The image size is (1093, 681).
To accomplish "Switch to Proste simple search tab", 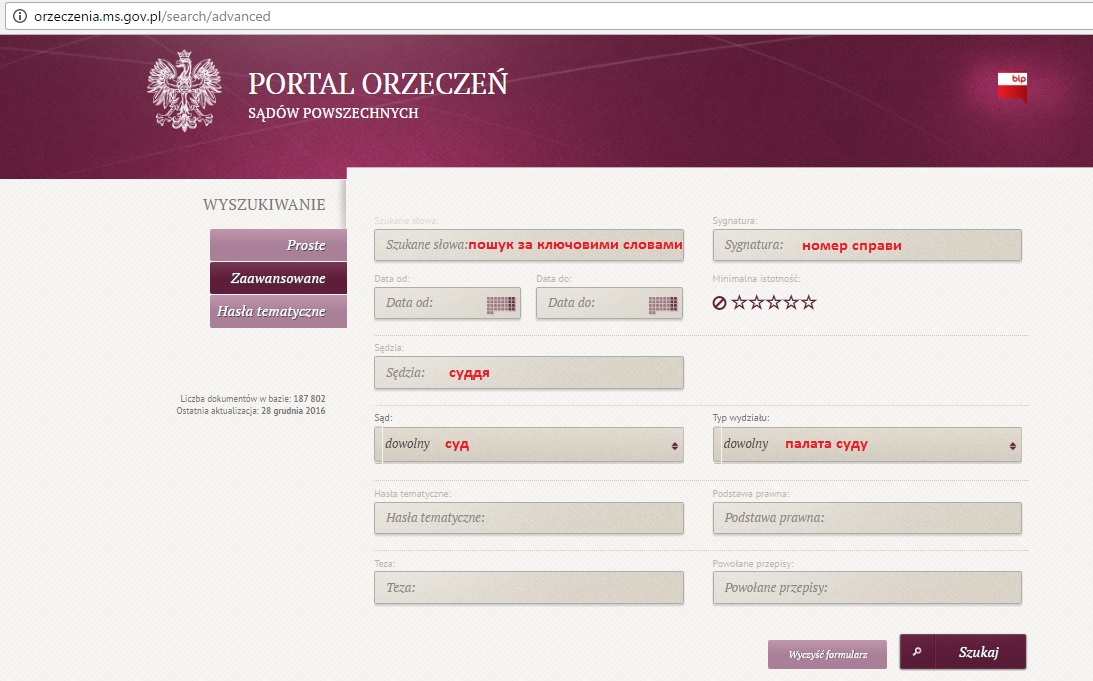I will [278, 245].
